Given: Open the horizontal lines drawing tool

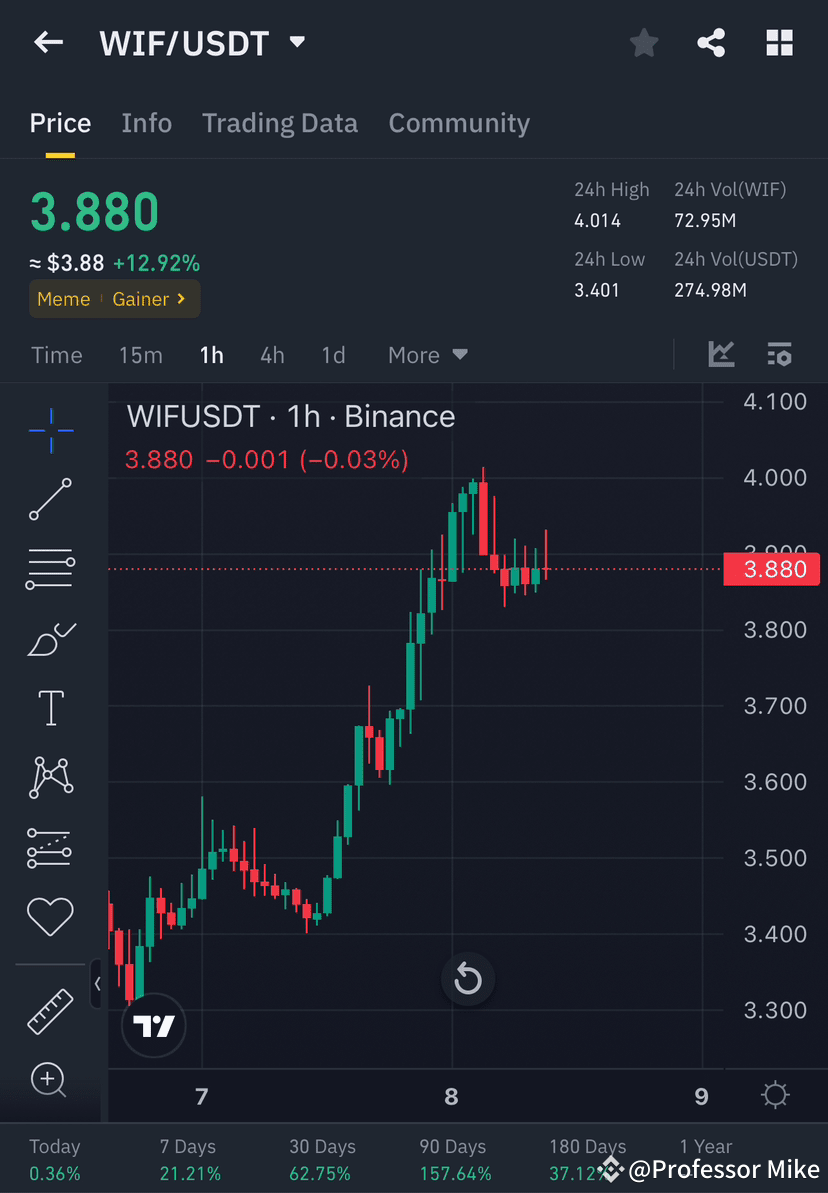Looking at the screenshot, I should click(x=49, y=569).
